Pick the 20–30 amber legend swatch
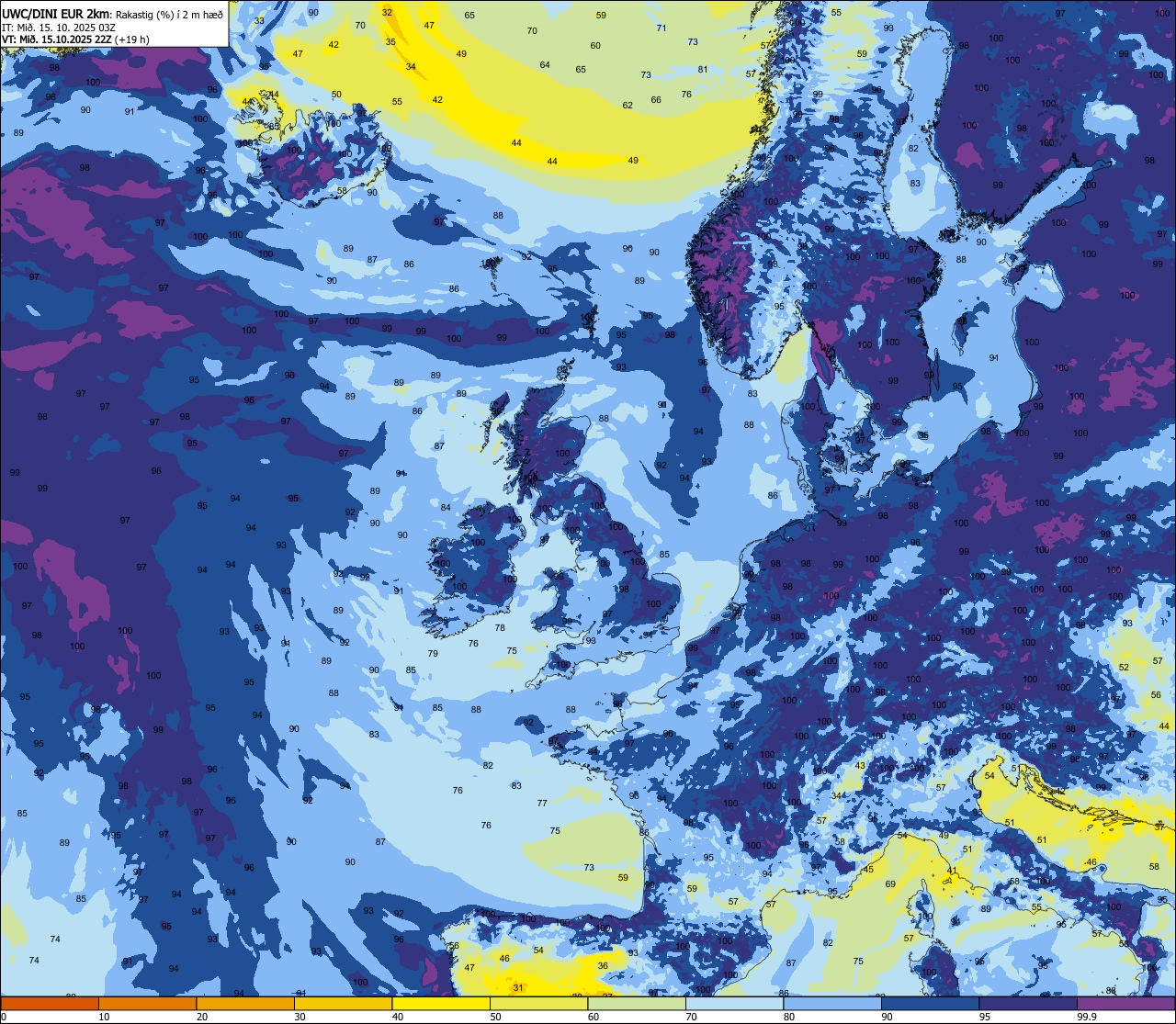 click(x=245, y=1003)
